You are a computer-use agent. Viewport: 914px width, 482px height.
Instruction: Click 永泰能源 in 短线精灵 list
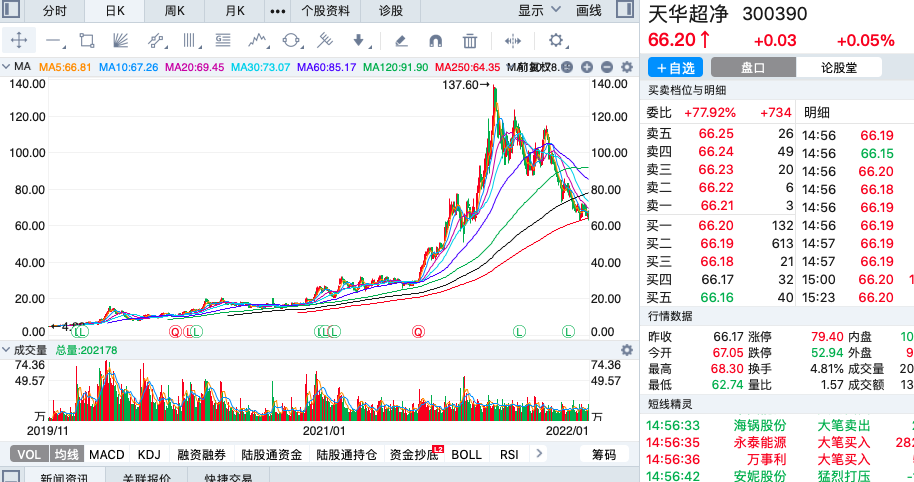760,442
